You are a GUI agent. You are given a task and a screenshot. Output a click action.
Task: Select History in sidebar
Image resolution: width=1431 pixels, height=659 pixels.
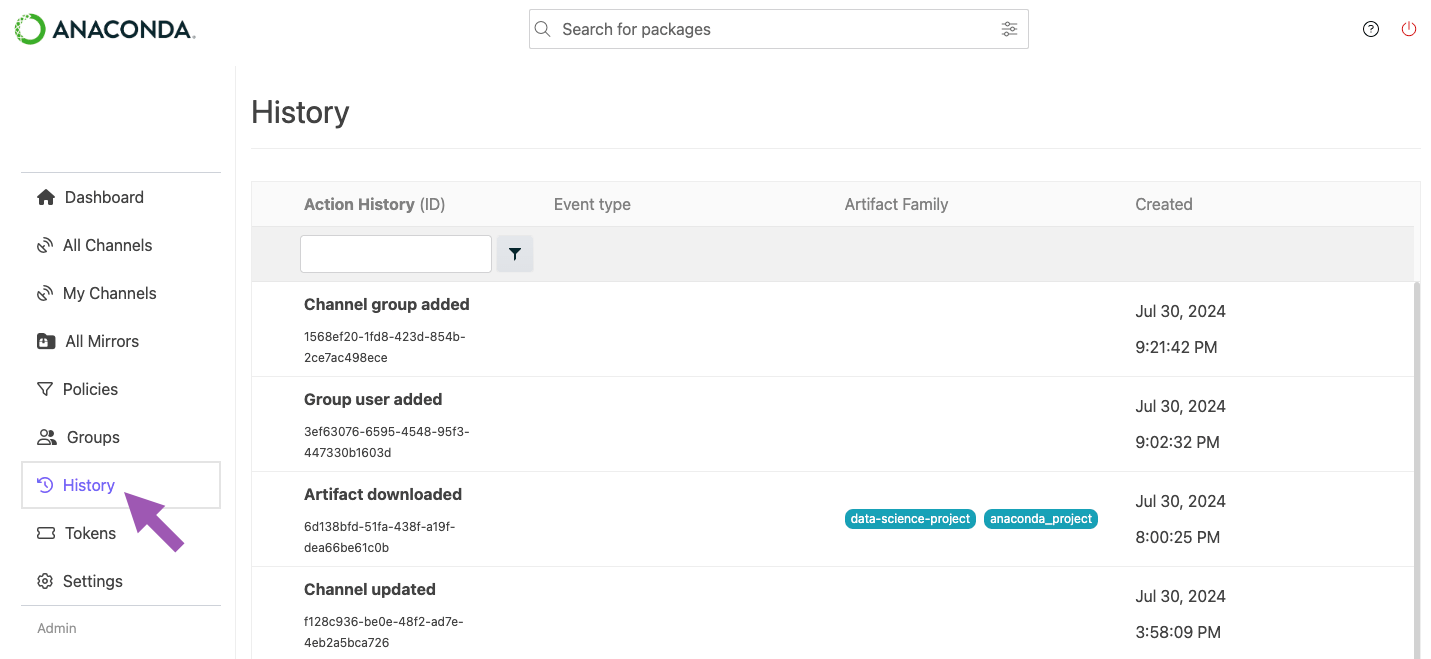click(x=121, y=485)
